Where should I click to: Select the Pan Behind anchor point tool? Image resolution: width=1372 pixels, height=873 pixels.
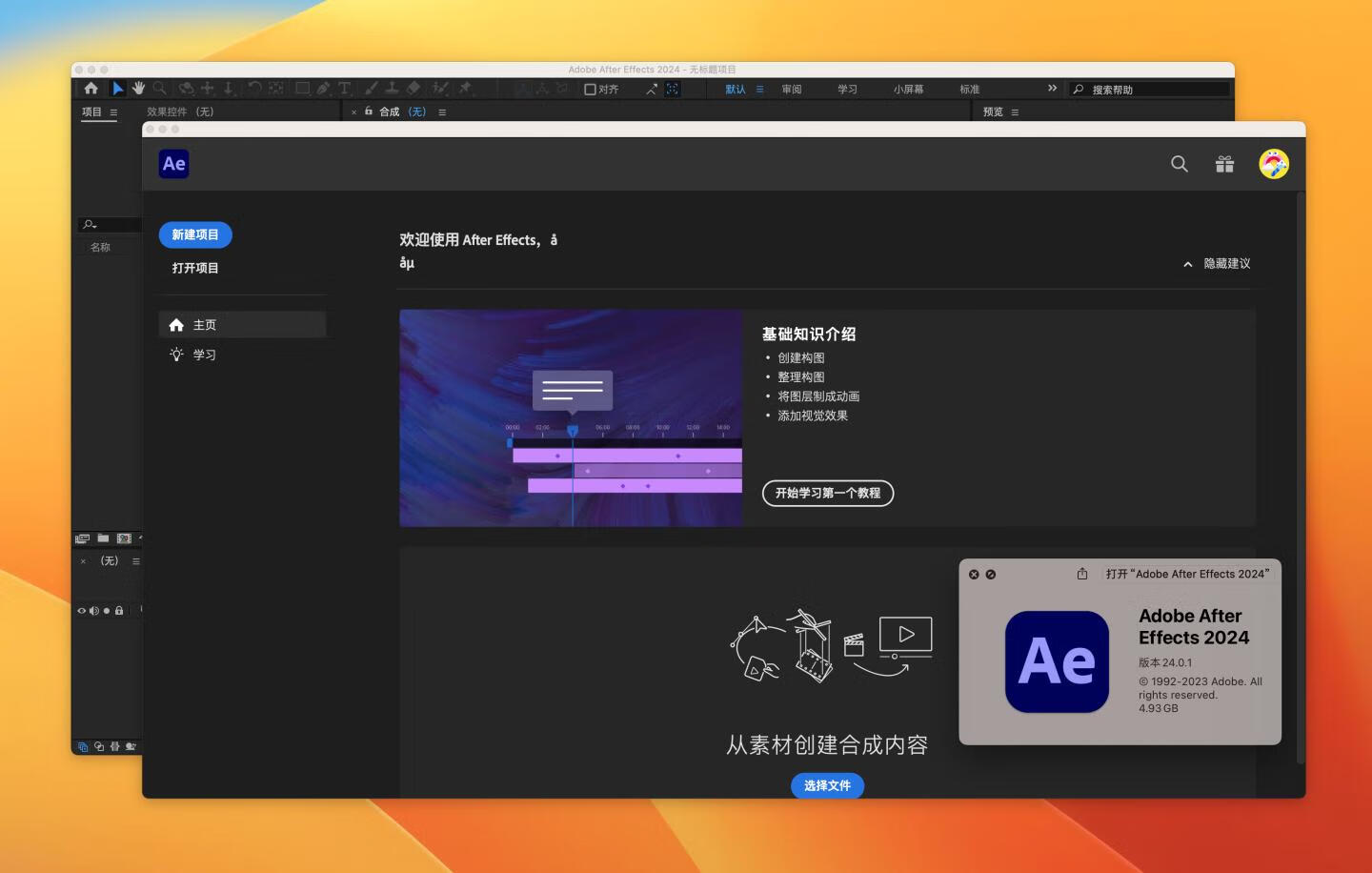point(276,89)
